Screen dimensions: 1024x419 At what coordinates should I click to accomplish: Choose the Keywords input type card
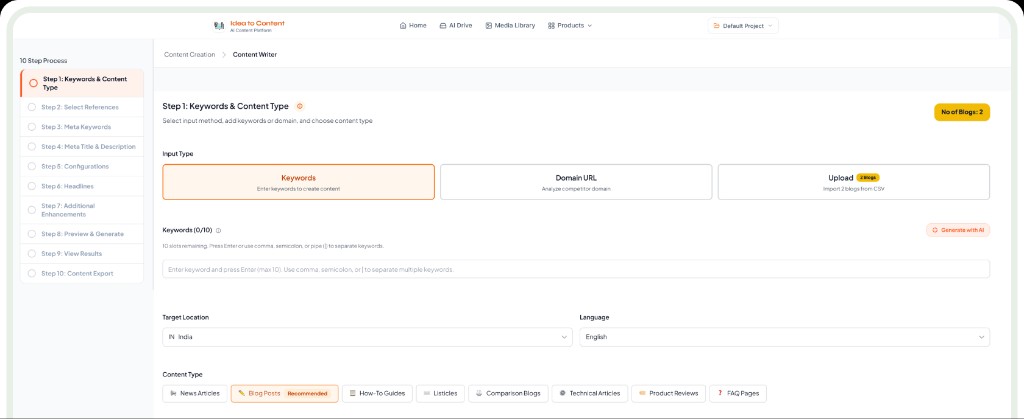pos(298,182)
